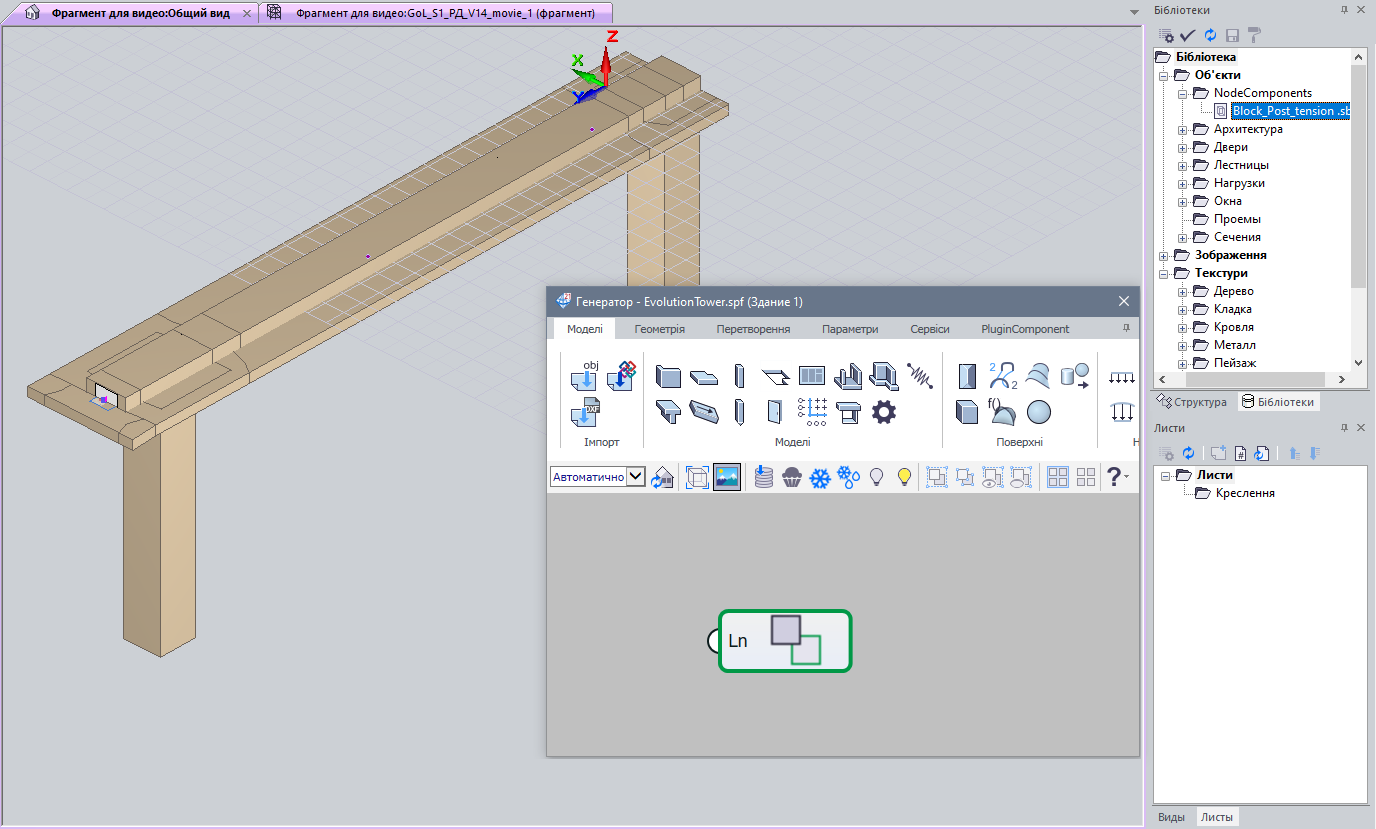Switch to the Структура panel tab
The width and height of the screenshot is (1376, 829).
tap(1192, 402)
